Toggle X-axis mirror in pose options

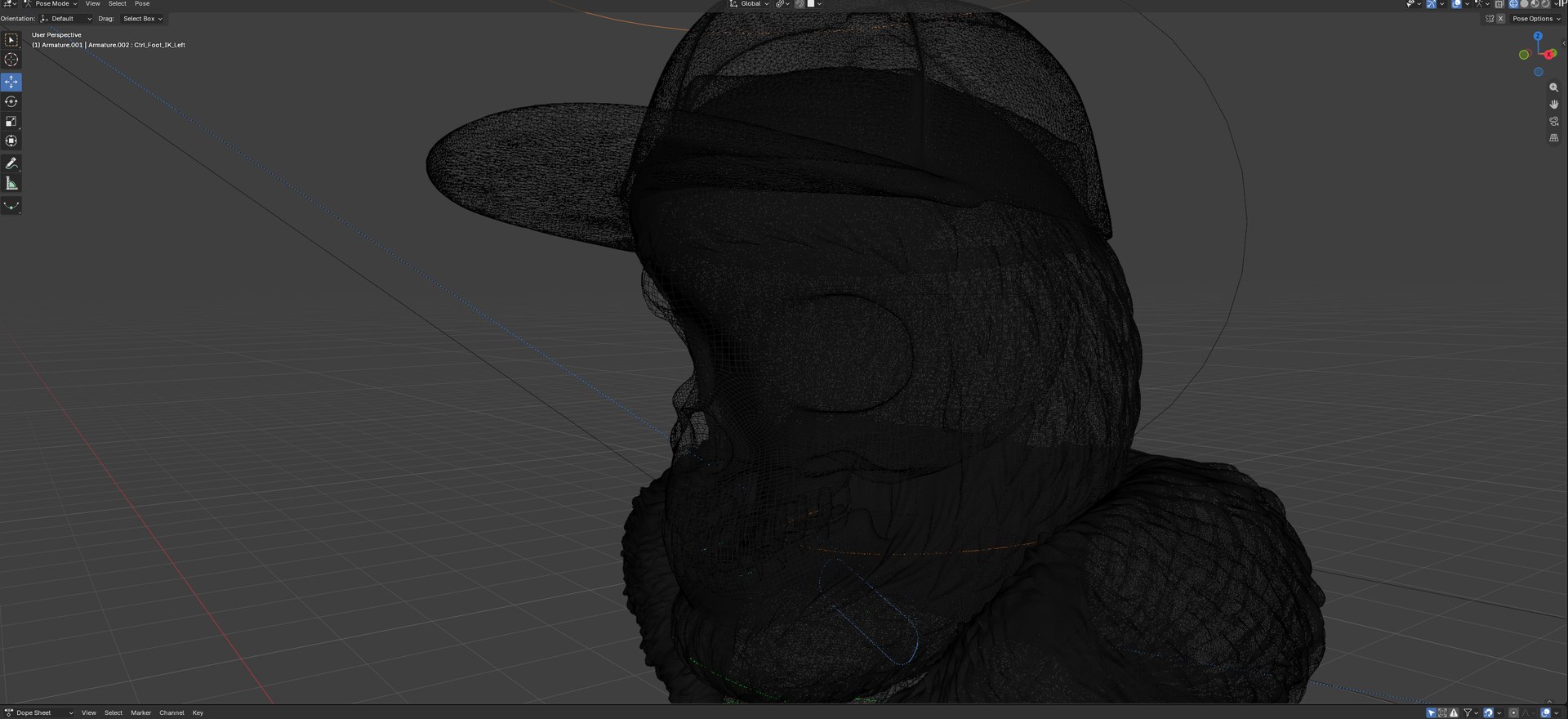[x=1500, y=19]
